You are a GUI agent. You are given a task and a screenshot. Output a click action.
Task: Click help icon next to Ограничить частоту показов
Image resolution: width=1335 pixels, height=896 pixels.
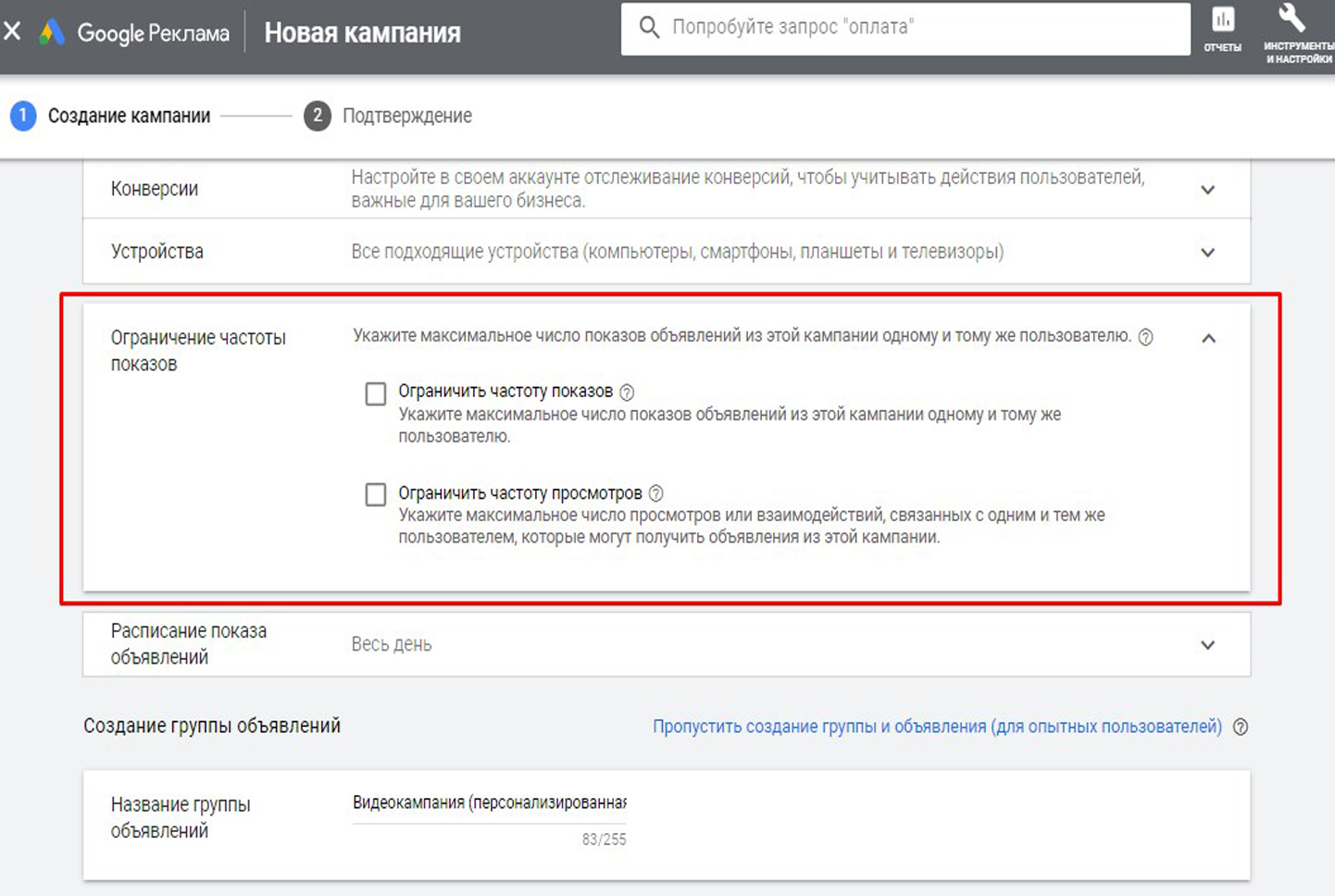click(627, 392)
